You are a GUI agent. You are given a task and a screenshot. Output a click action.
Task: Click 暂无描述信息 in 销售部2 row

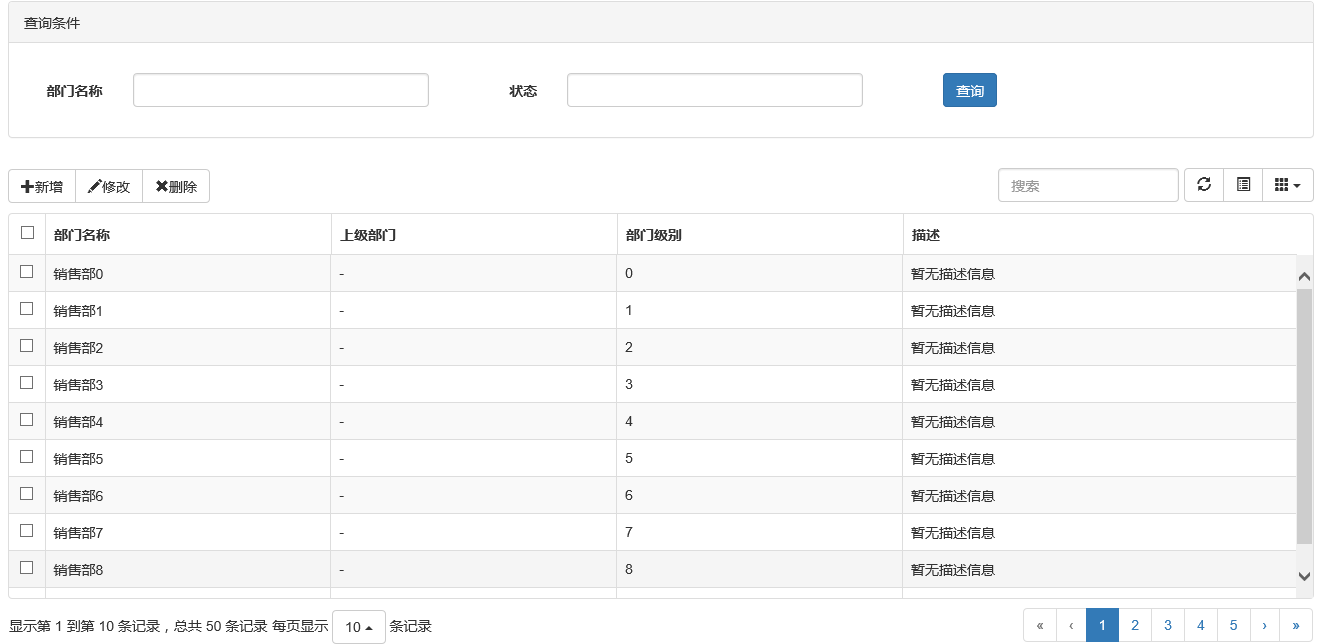[x=953, y=348]
